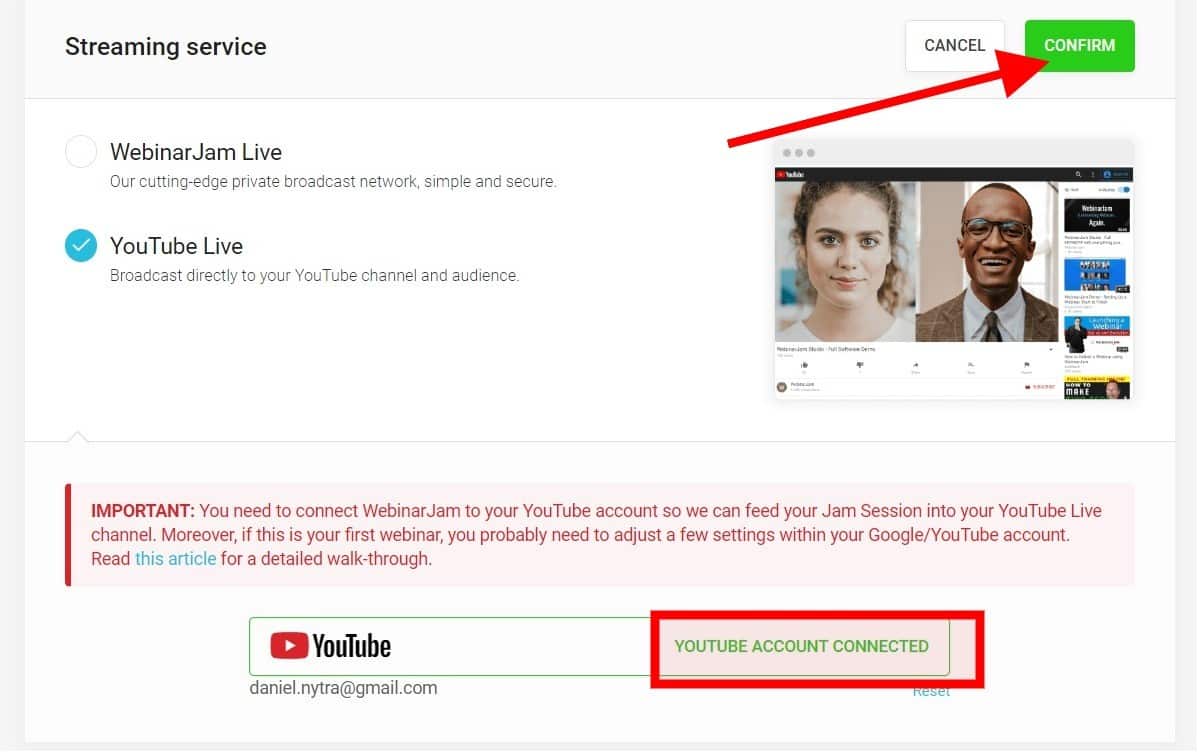1198x752 pixels.
Task: Select the WebinarJam Live radio option
Action: coord(81,151)
